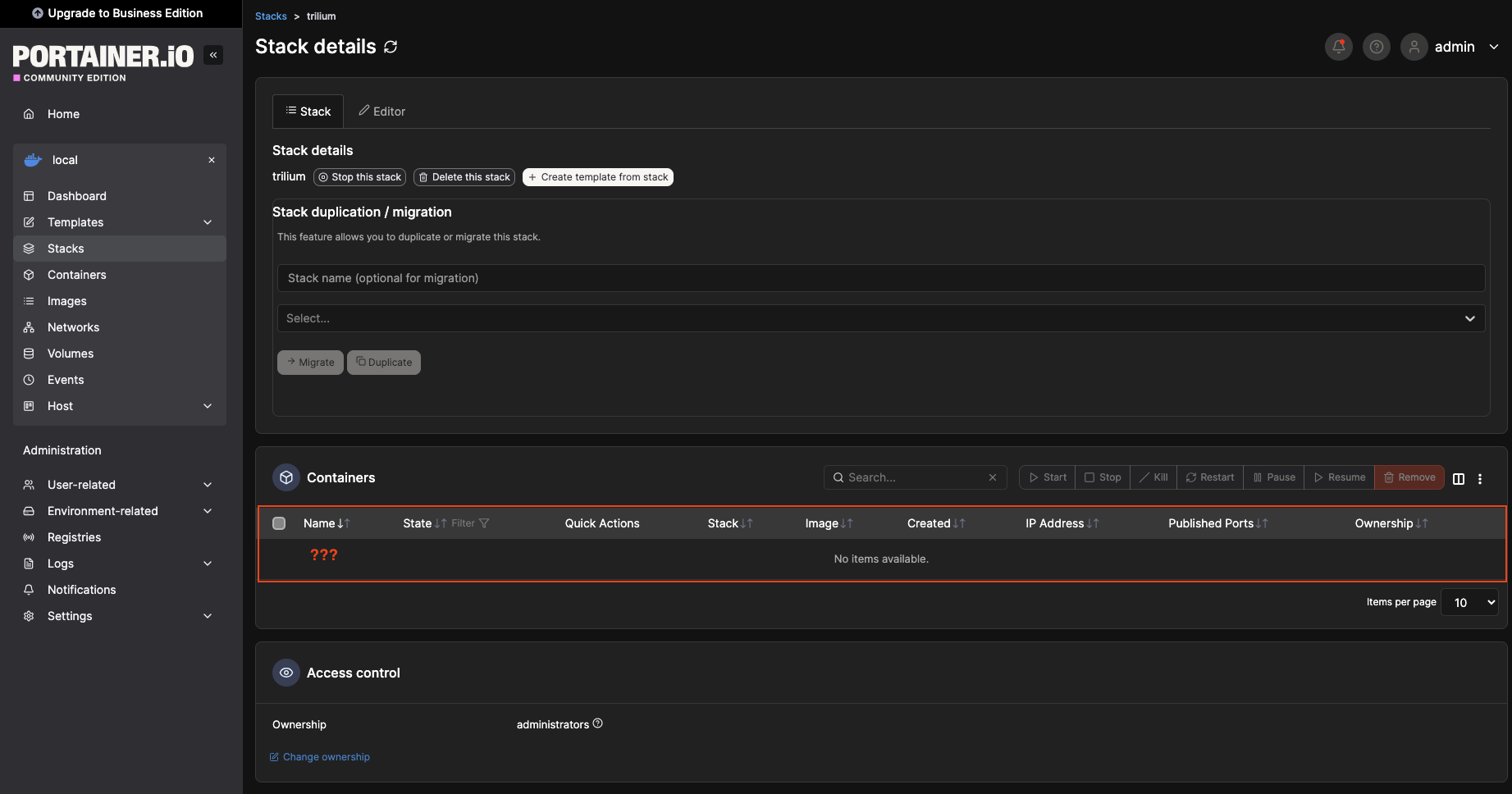
Task: Switch to the Editor tab
Action: (x=381, y=112)
